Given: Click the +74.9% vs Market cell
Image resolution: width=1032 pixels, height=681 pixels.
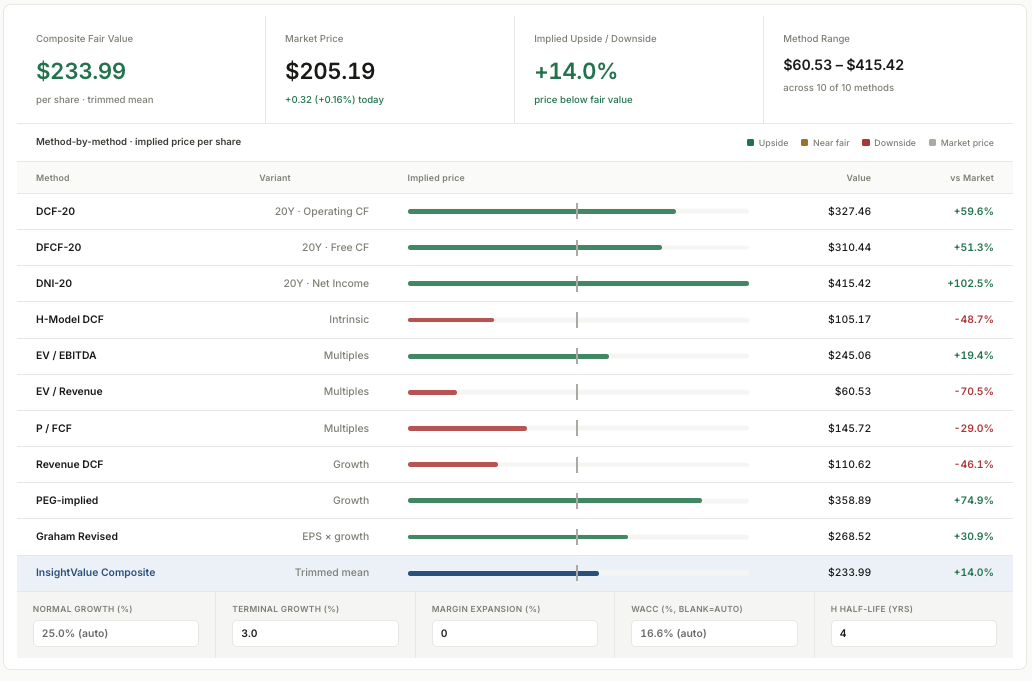Looking at the screenshot, I should (x=973, y=501).
